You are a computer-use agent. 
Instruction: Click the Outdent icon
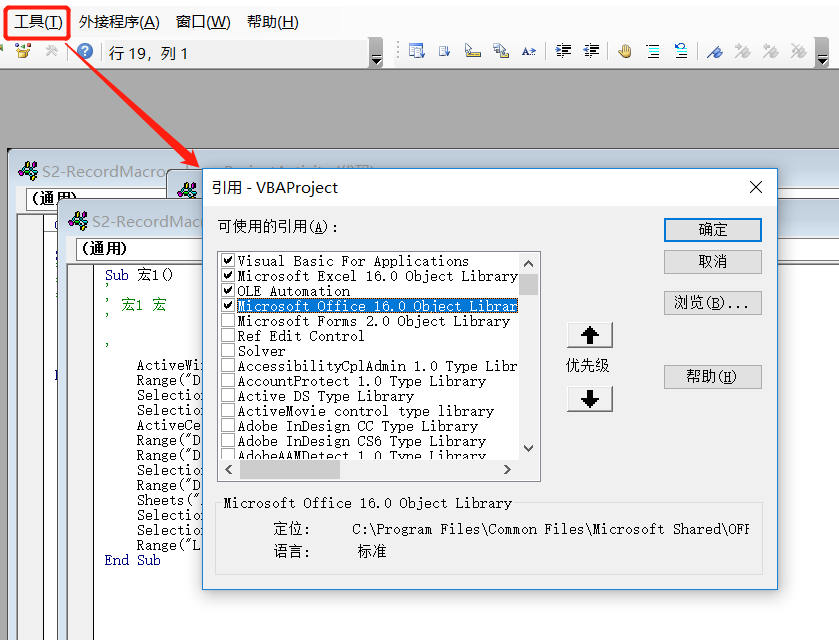591,51
